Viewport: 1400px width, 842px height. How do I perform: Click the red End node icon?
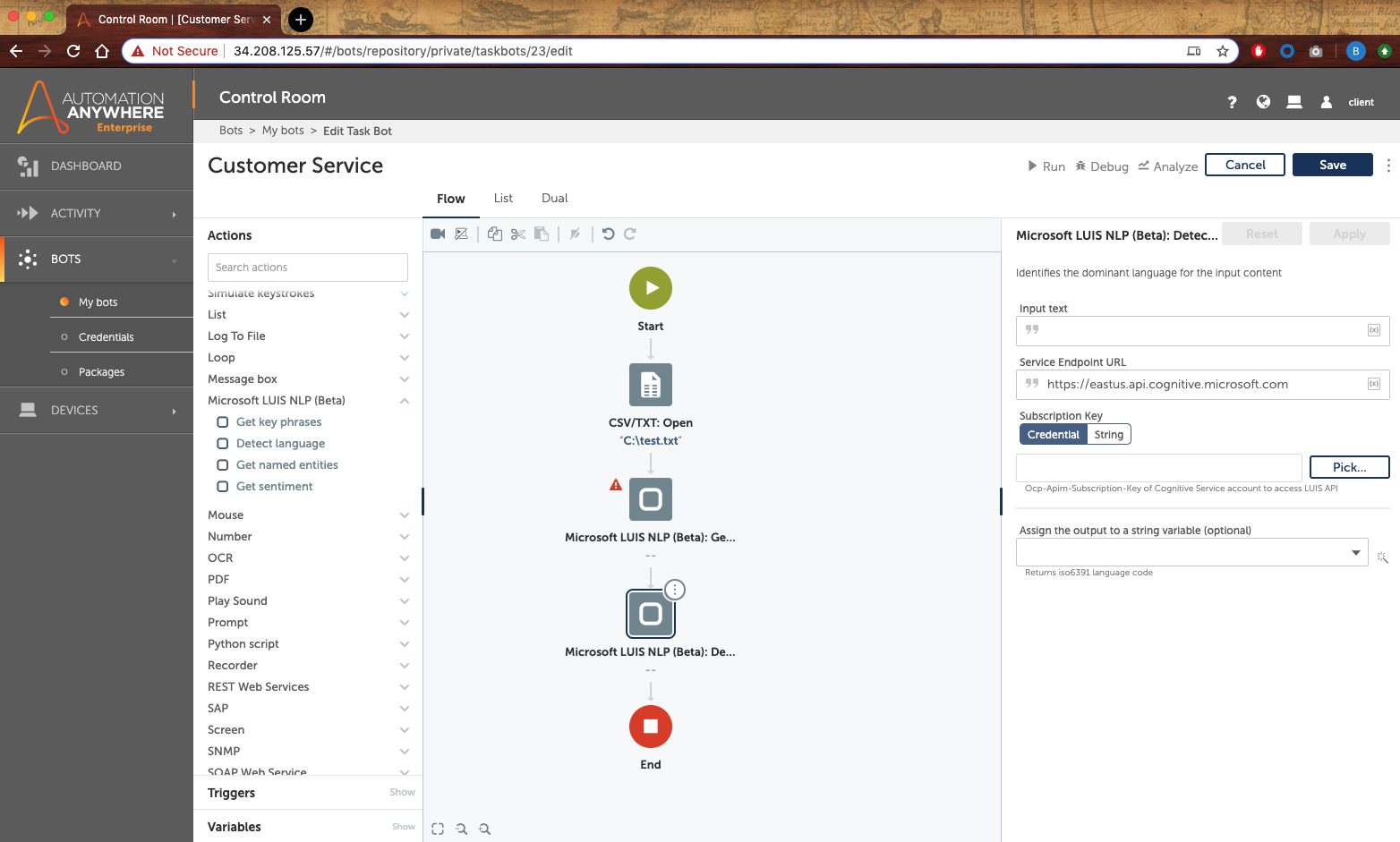tap(651, 727)
